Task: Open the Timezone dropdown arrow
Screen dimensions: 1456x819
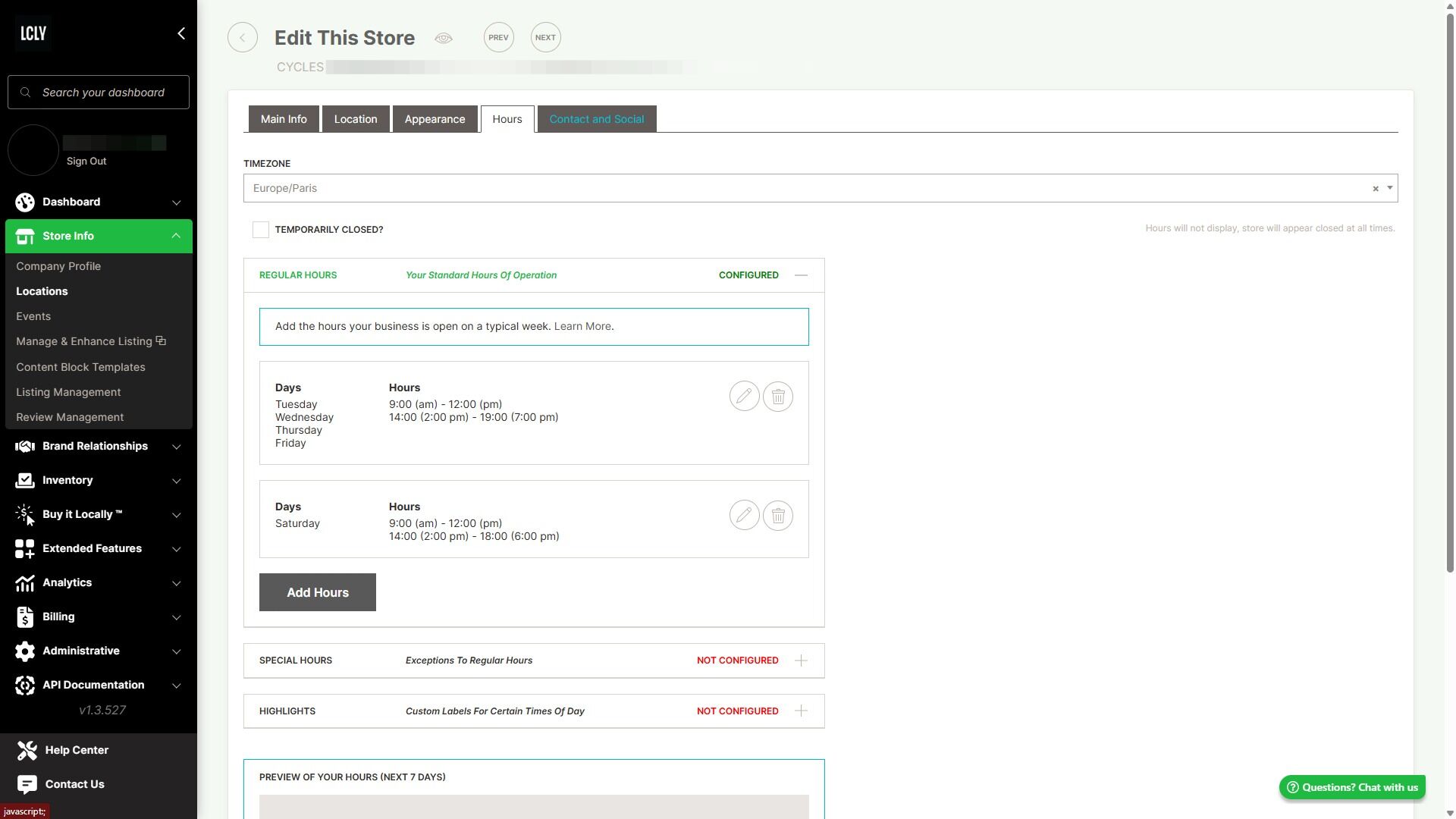Action: pyautogui.click(x=1389, y=188)
